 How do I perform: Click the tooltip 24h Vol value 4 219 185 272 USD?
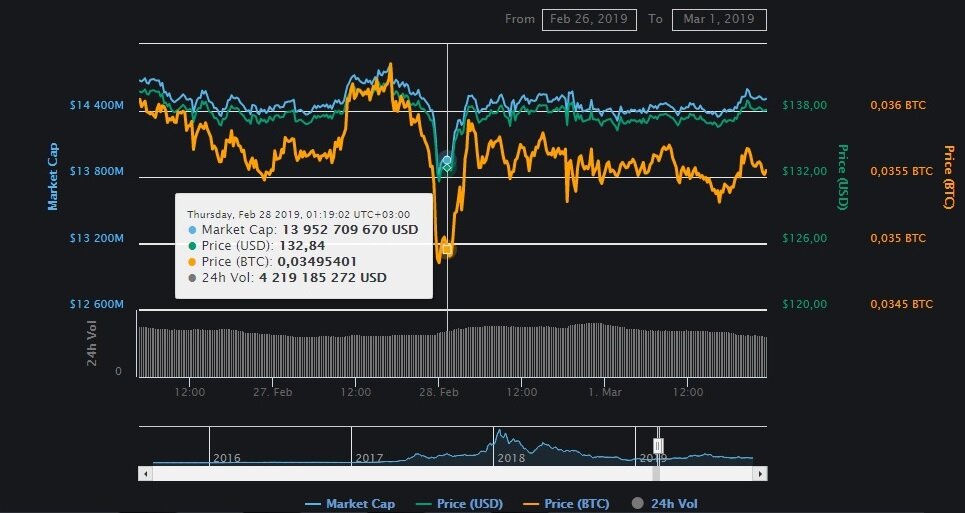pyautogui.click(x=322, y=277)
